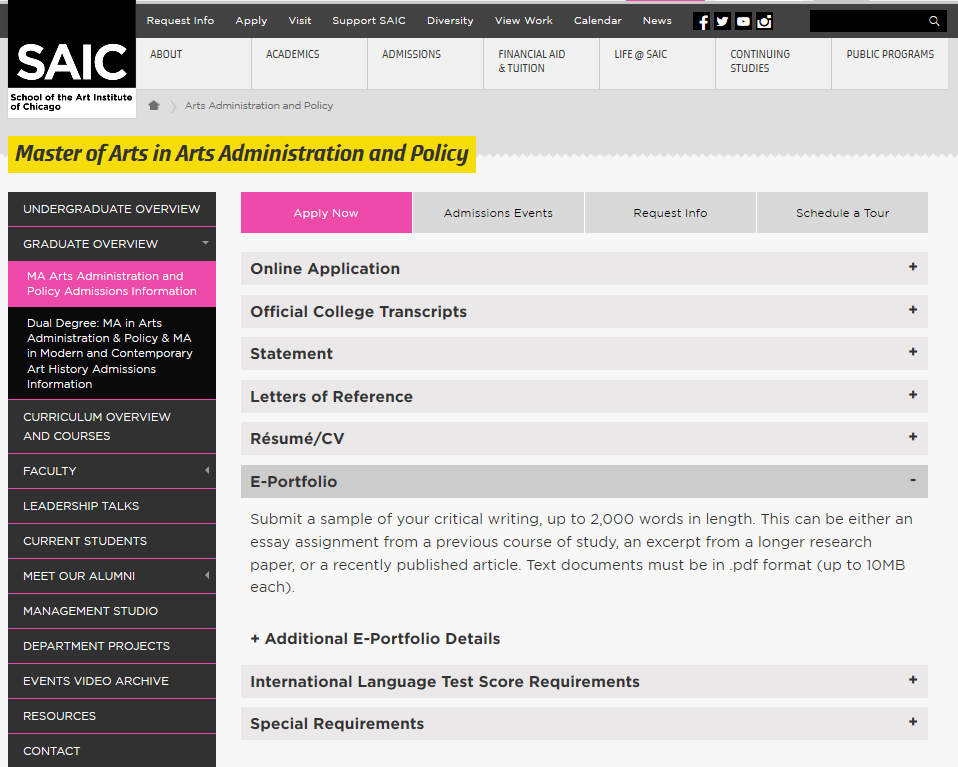The height and width of the screenshot is (767, 958).
Task: Open Resources in sidebar
Action: coord(112,716)
